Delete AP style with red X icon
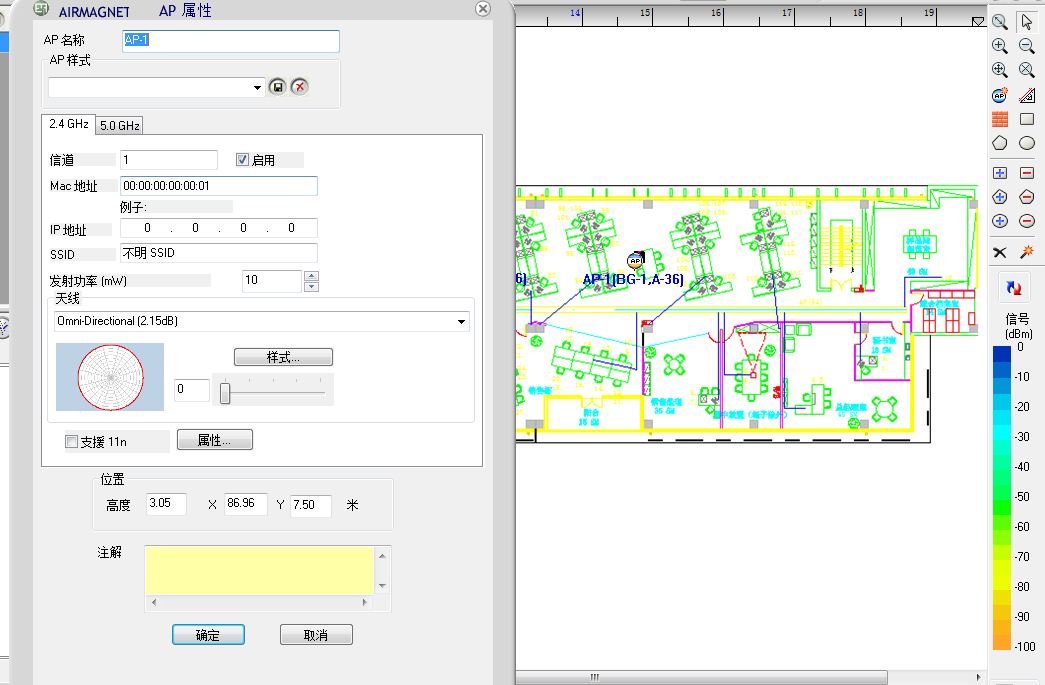This screenshot has width=1045, height=685. pyautogui.click(x=299, y=87)
